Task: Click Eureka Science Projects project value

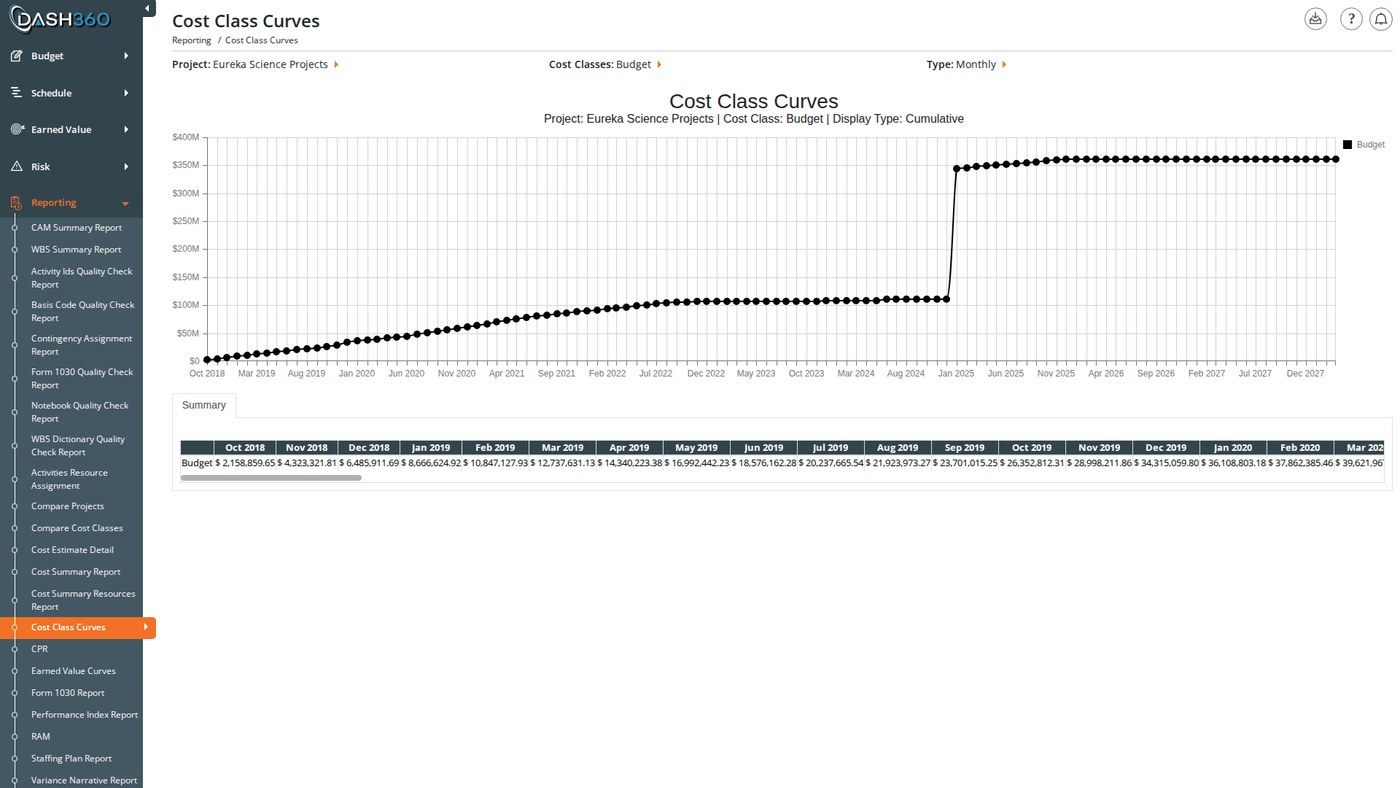Action: point(270,65)
